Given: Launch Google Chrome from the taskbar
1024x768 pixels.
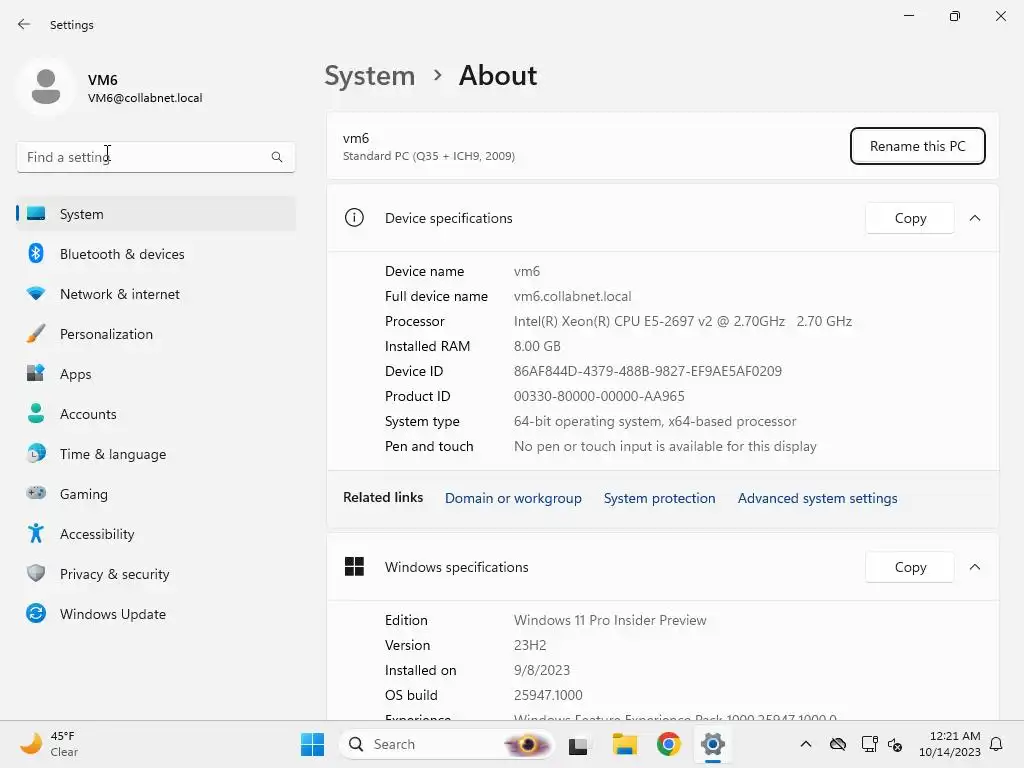Looking at the screenshot, I should click(668, 744).
